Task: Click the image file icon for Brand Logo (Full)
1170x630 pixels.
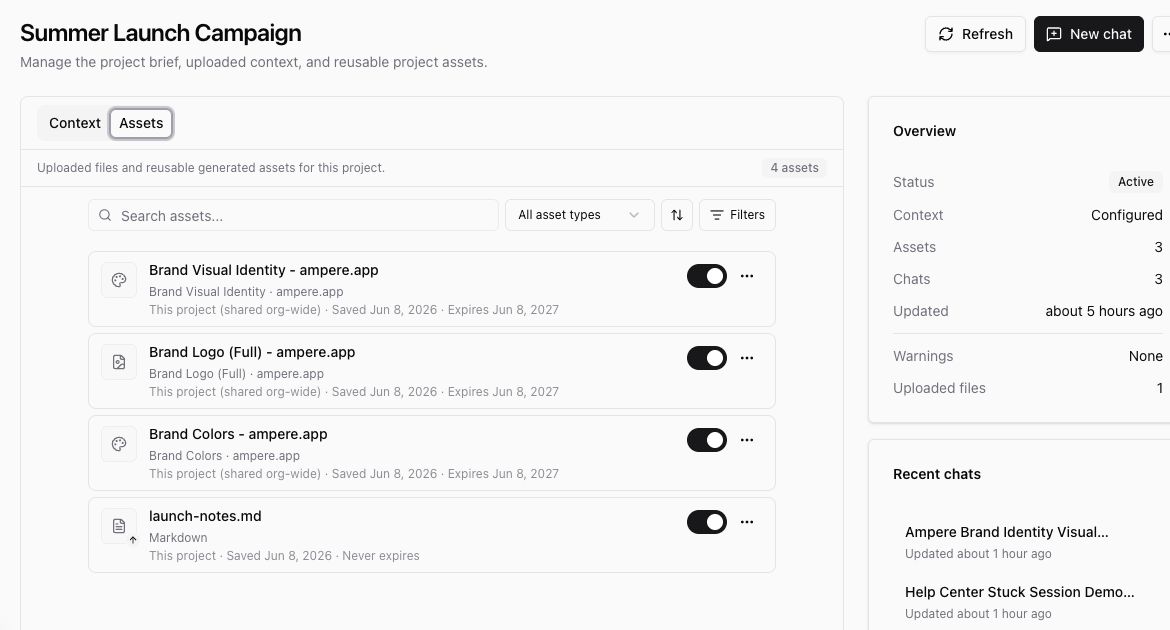Action: click(x=119, y=362)
